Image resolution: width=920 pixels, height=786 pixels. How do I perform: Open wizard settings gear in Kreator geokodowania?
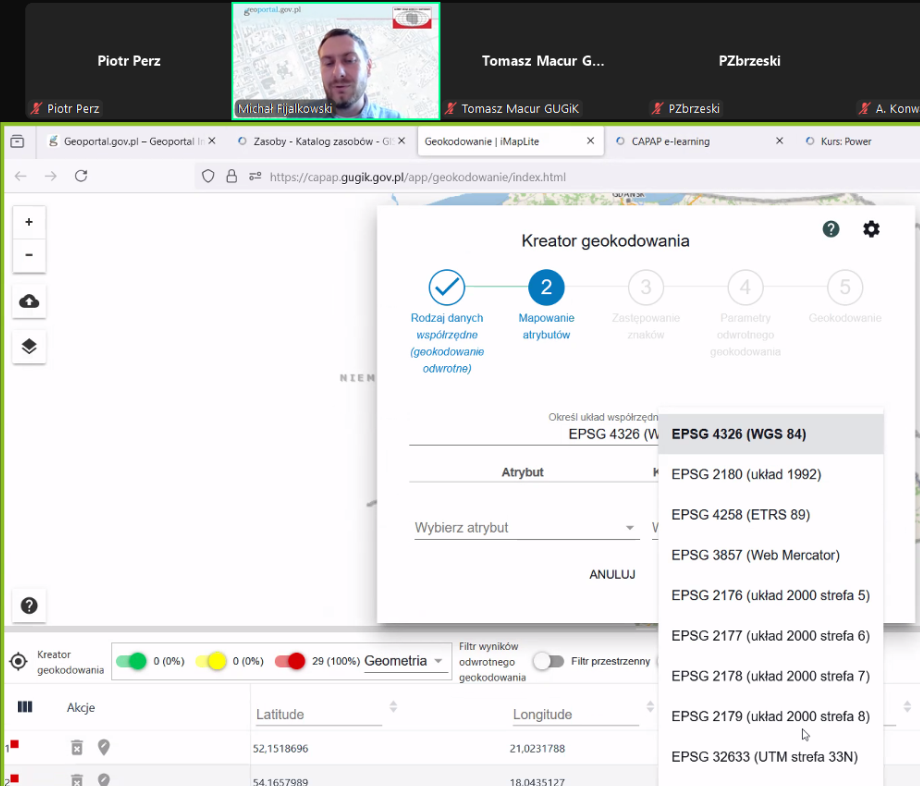pos(871,229)
